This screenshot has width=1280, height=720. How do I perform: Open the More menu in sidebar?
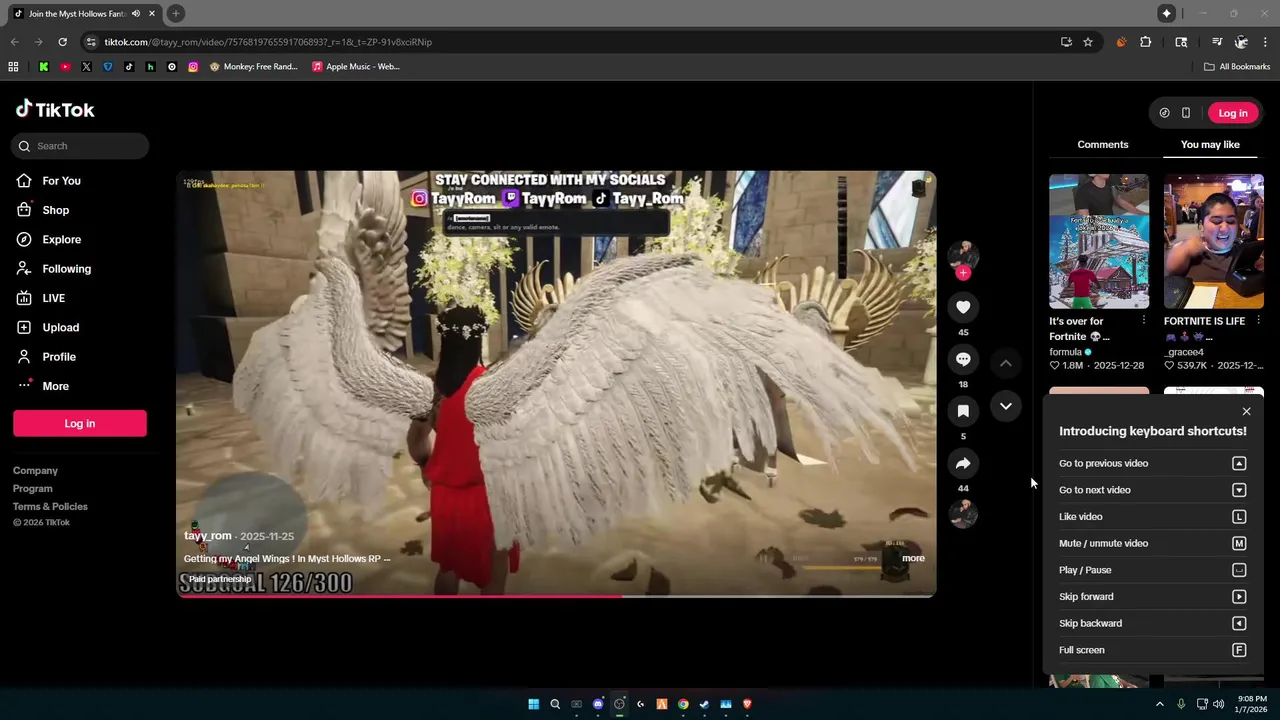coord(43,386)
